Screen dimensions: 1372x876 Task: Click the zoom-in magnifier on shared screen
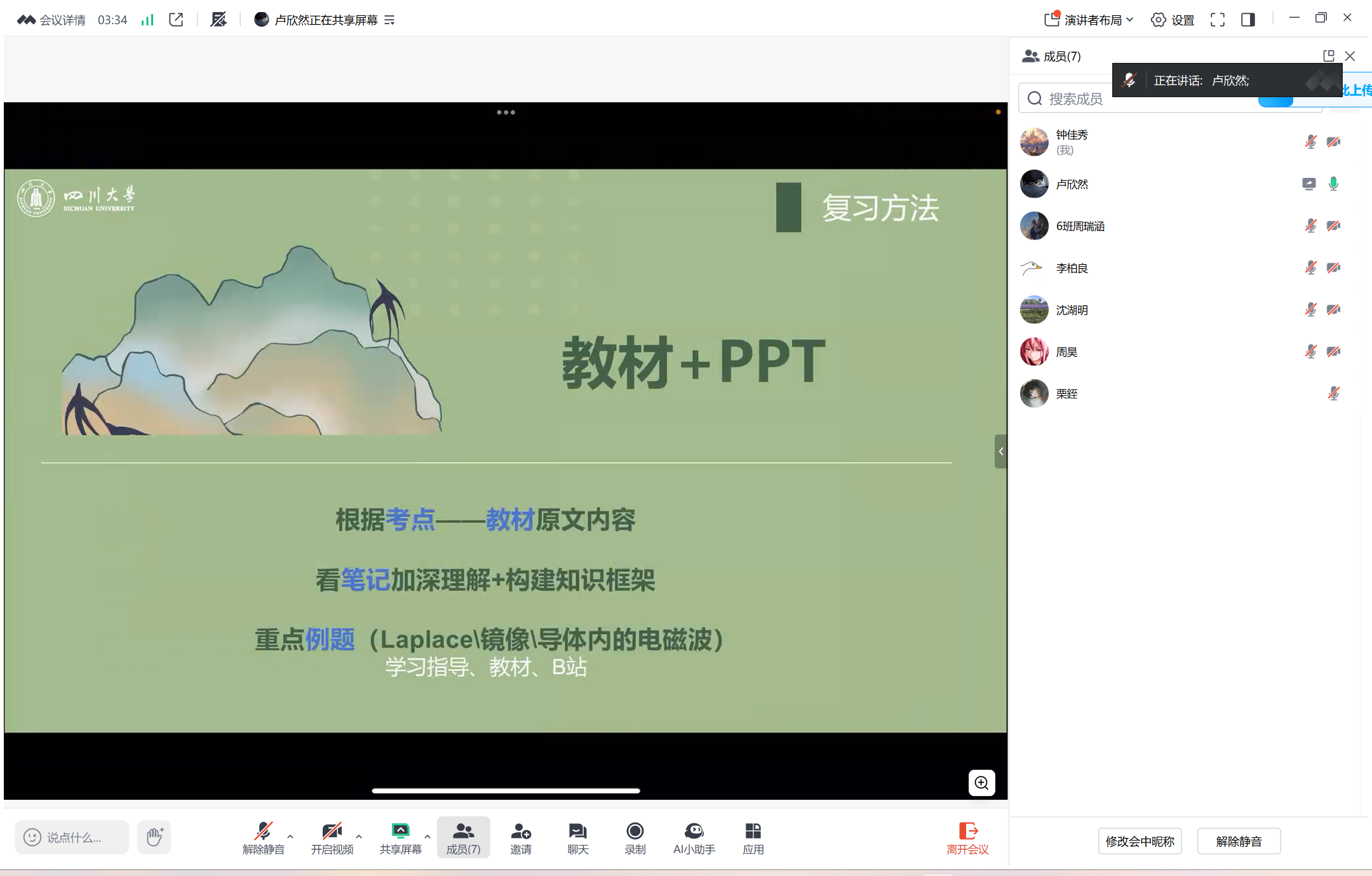tap(981, 783)
